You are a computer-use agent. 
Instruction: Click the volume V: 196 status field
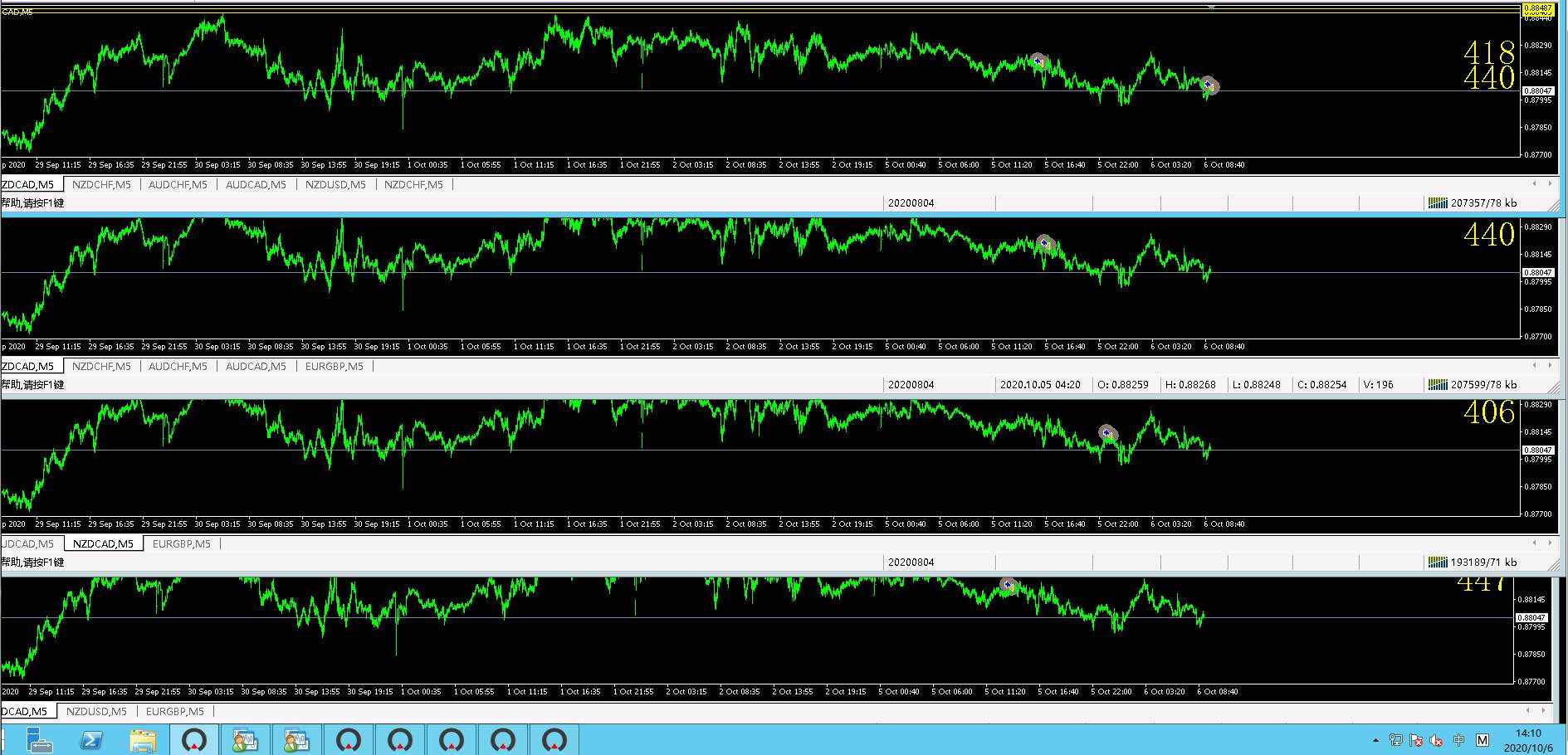[1379, 384]
